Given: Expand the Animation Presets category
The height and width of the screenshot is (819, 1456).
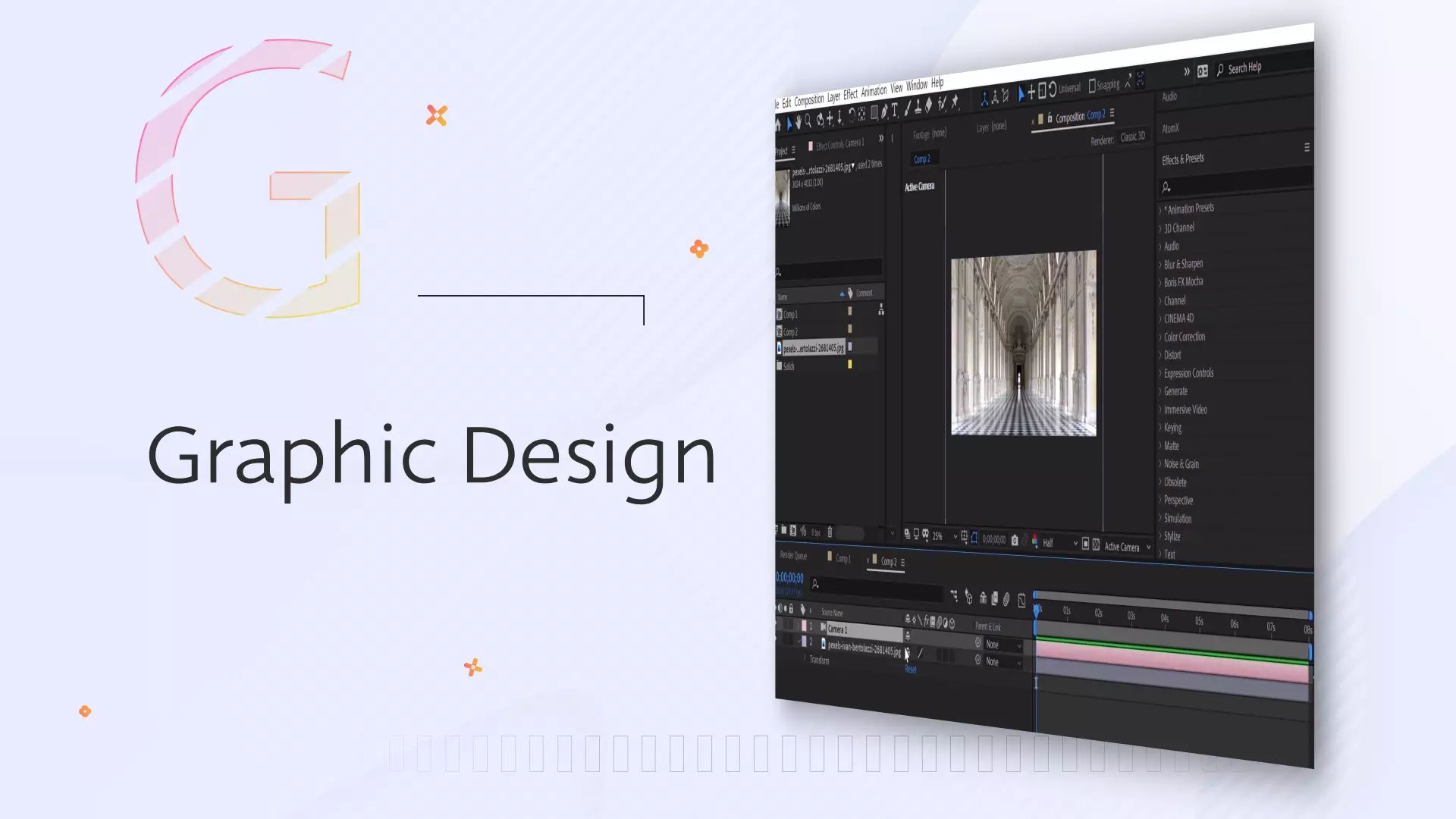Looking at the screenshot, I should 1159,210.
